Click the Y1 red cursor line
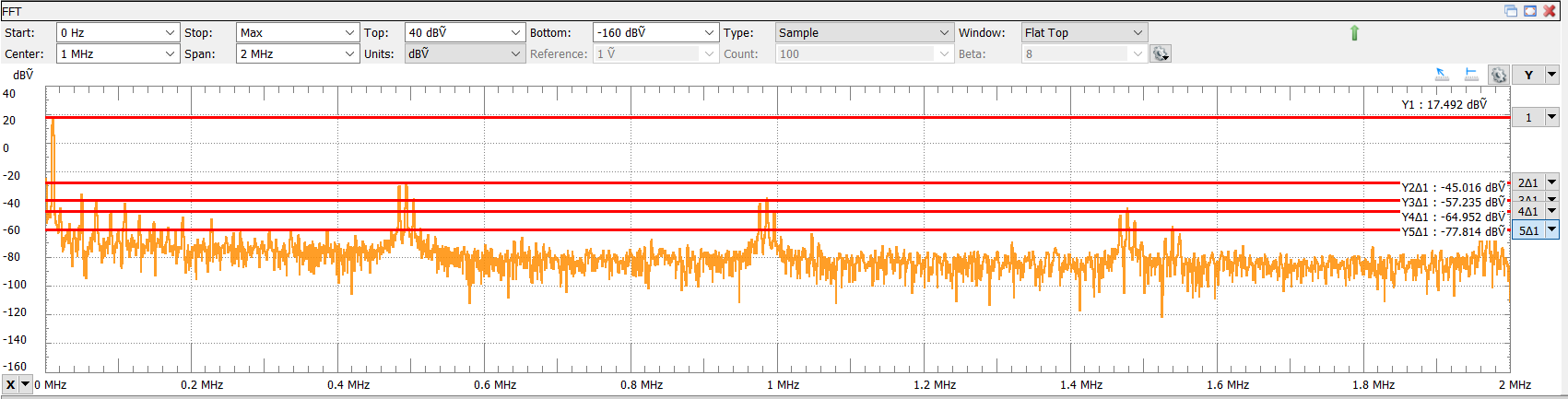The height and width of the screenshot is (399, 1568). click(737, 118)
